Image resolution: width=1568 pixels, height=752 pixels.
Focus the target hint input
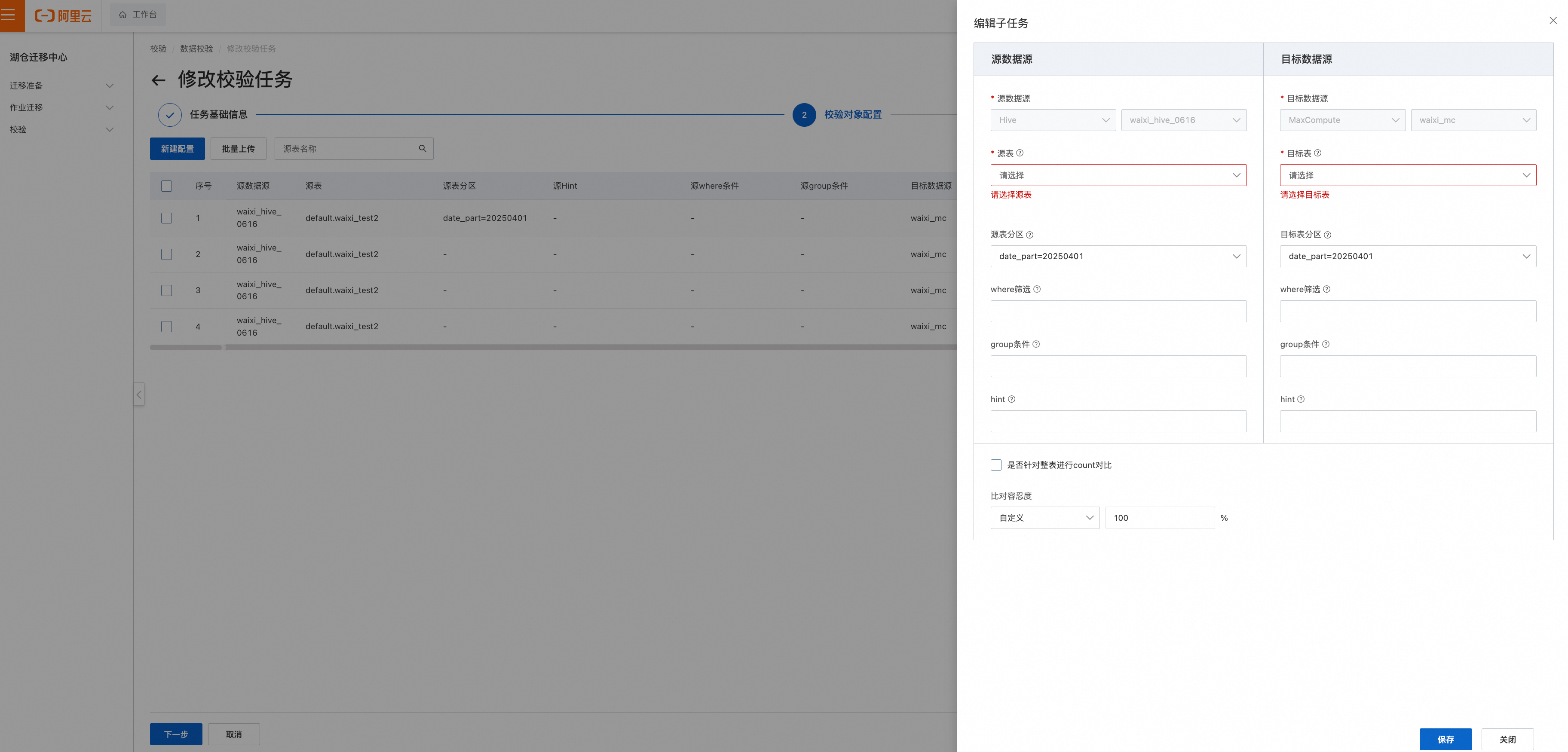1408,422
